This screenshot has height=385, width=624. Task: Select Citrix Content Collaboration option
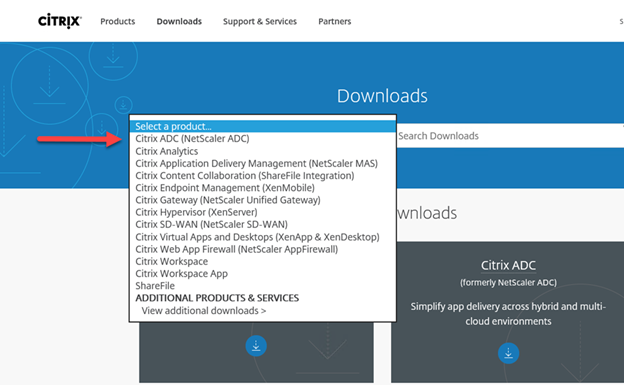click(263, 176)
